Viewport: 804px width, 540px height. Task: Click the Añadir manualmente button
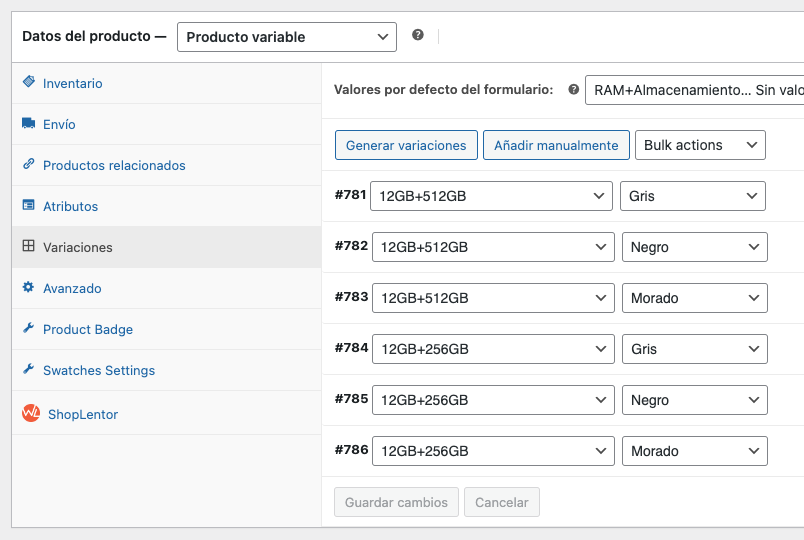tap(556, 145)
